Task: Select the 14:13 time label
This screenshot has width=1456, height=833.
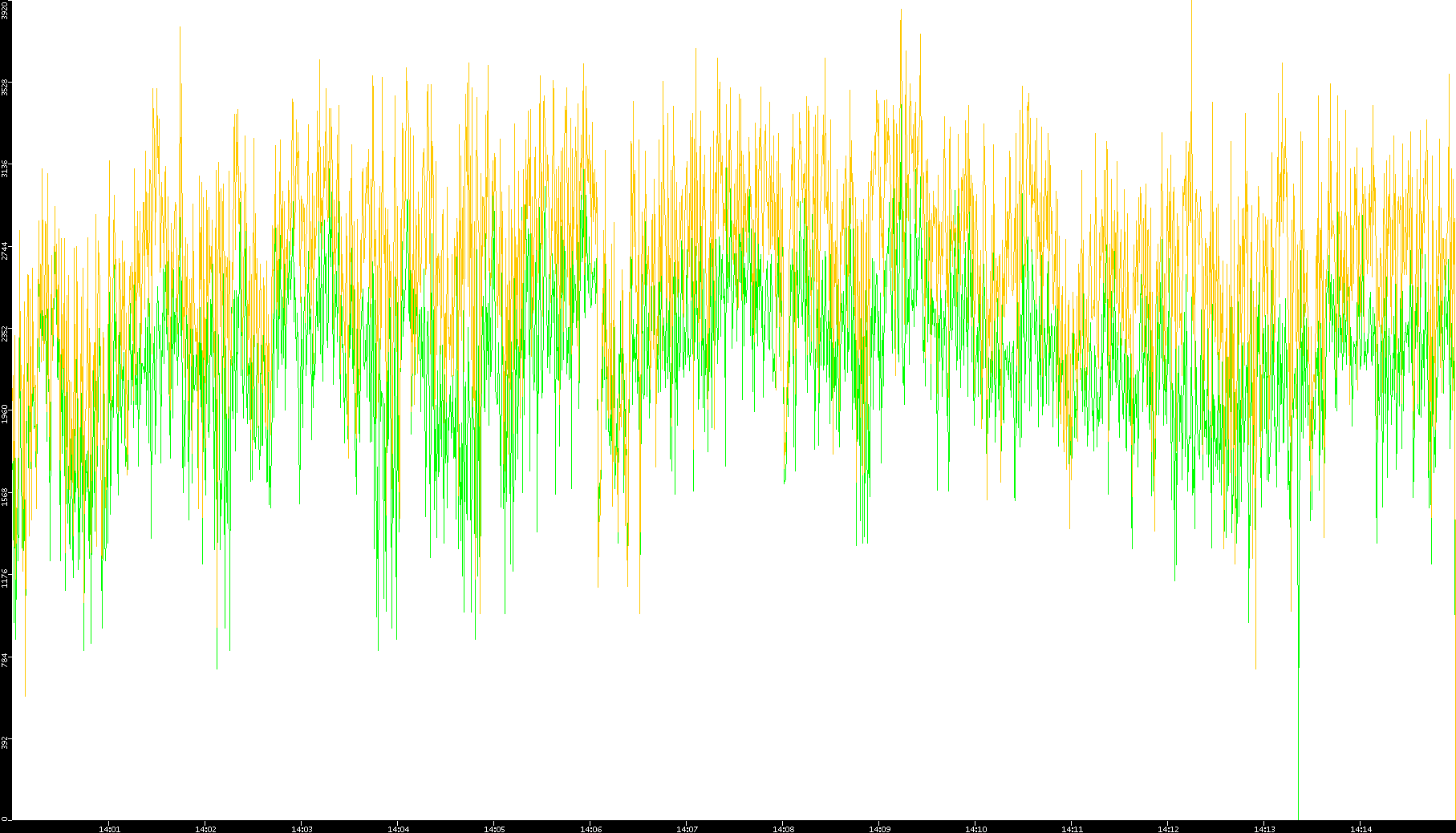Action: point(1265,829)
